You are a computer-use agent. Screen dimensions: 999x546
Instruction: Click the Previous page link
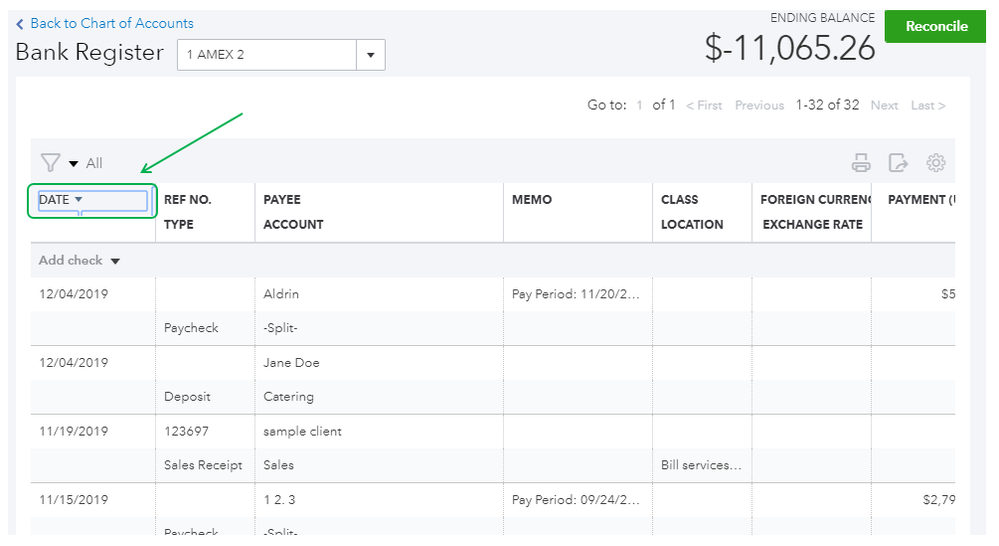point(759,105)
